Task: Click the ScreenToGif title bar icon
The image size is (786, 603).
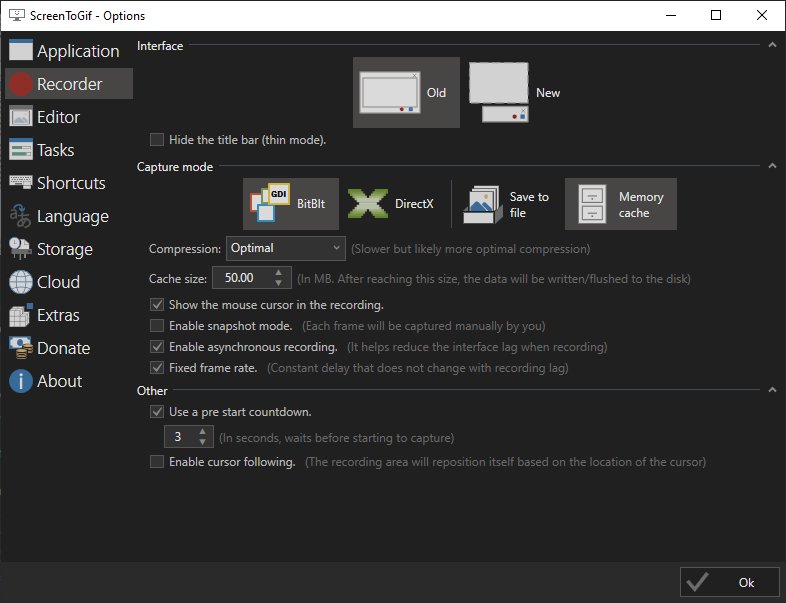Action: (17, 15)
